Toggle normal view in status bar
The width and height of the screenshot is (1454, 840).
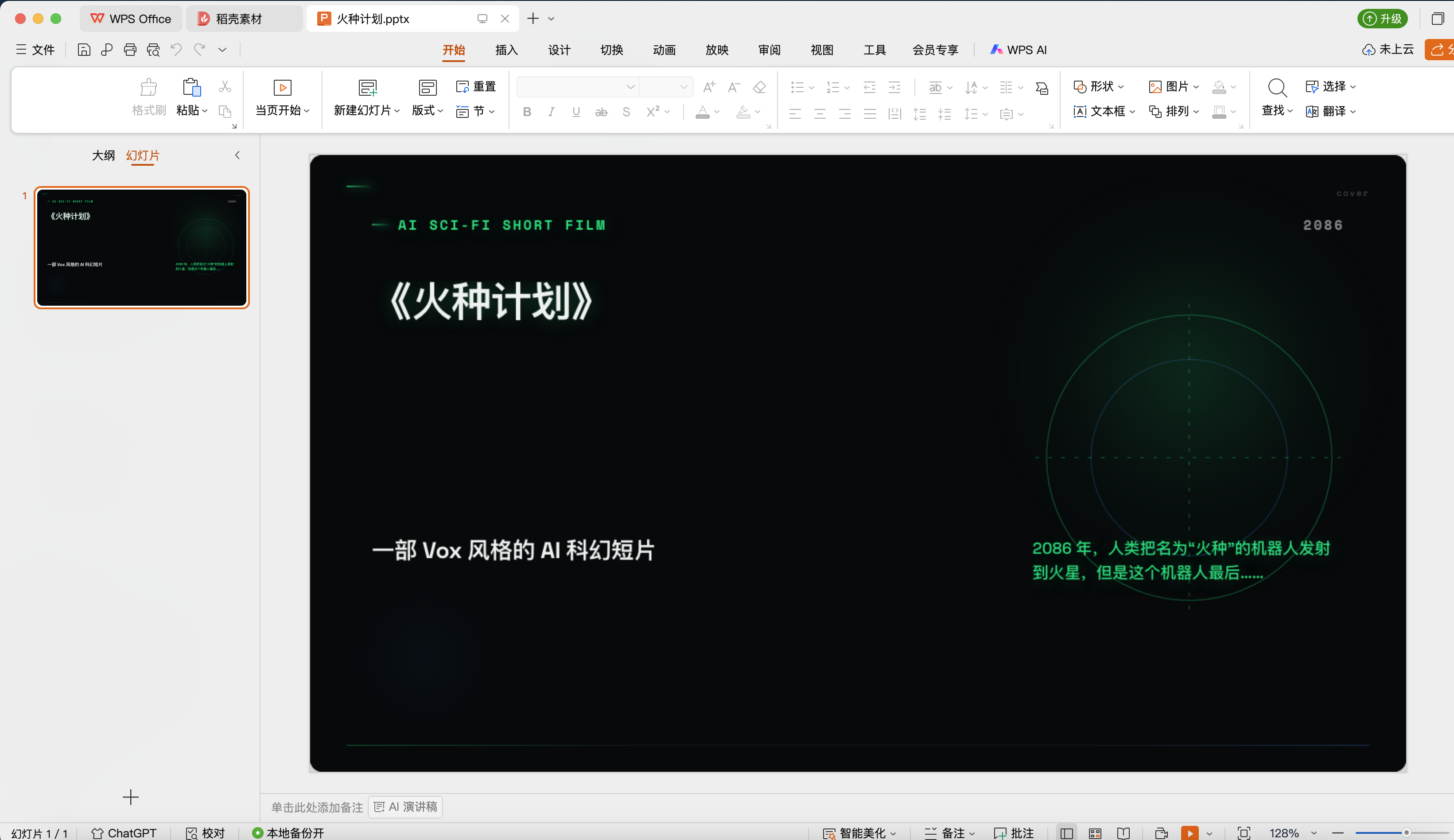point(1066,833)
